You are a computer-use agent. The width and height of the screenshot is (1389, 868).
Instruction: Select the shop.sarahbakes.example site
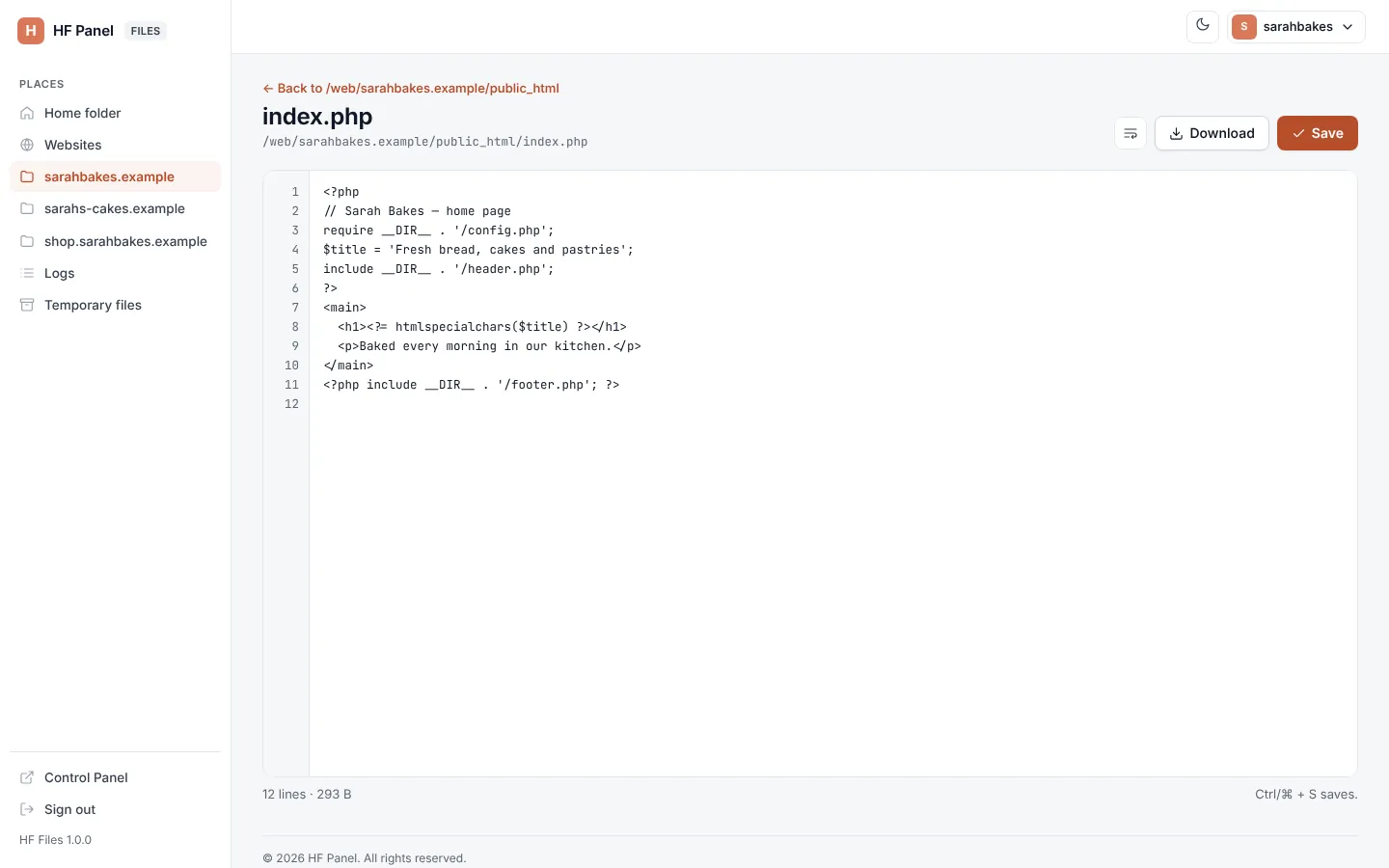(115, 241)
